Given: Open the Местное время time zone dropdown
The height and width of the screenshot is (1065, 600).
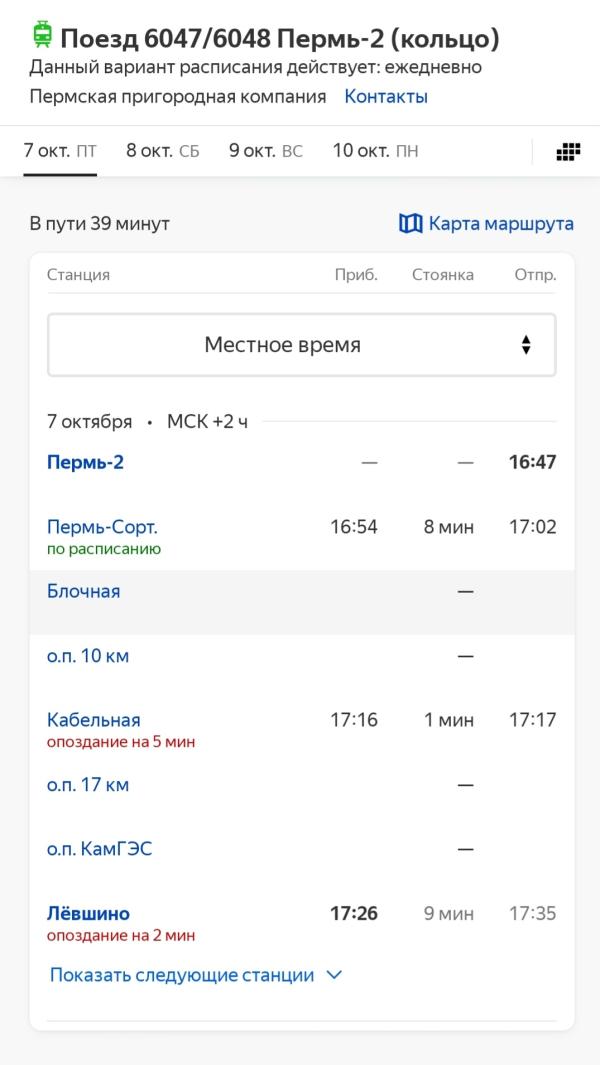Looking at the screenshot, I should point(301,345).
